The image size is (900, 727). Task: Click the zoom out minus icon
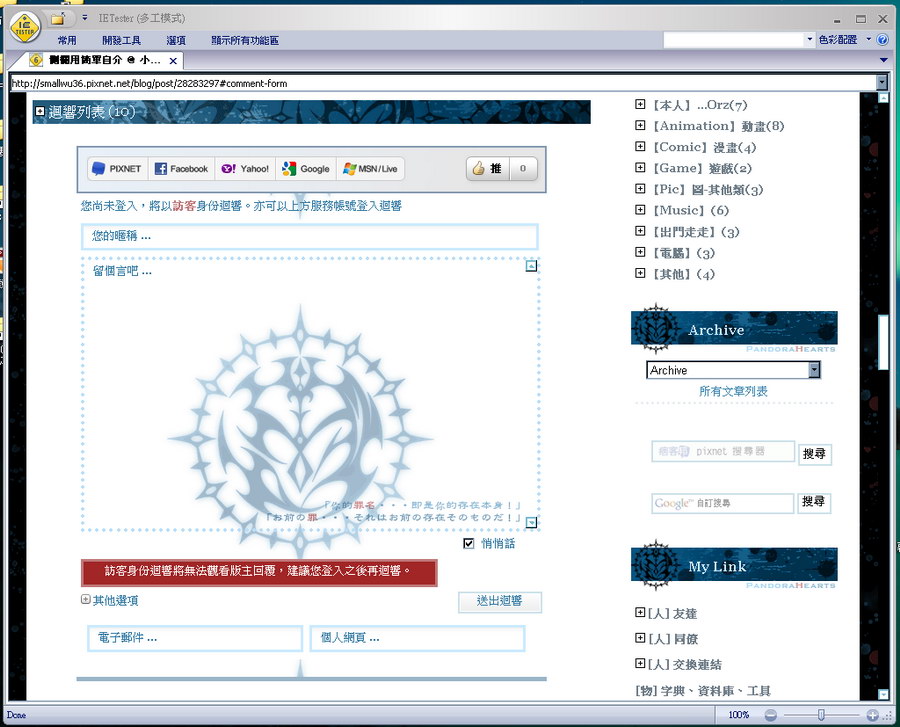[770, 715]
